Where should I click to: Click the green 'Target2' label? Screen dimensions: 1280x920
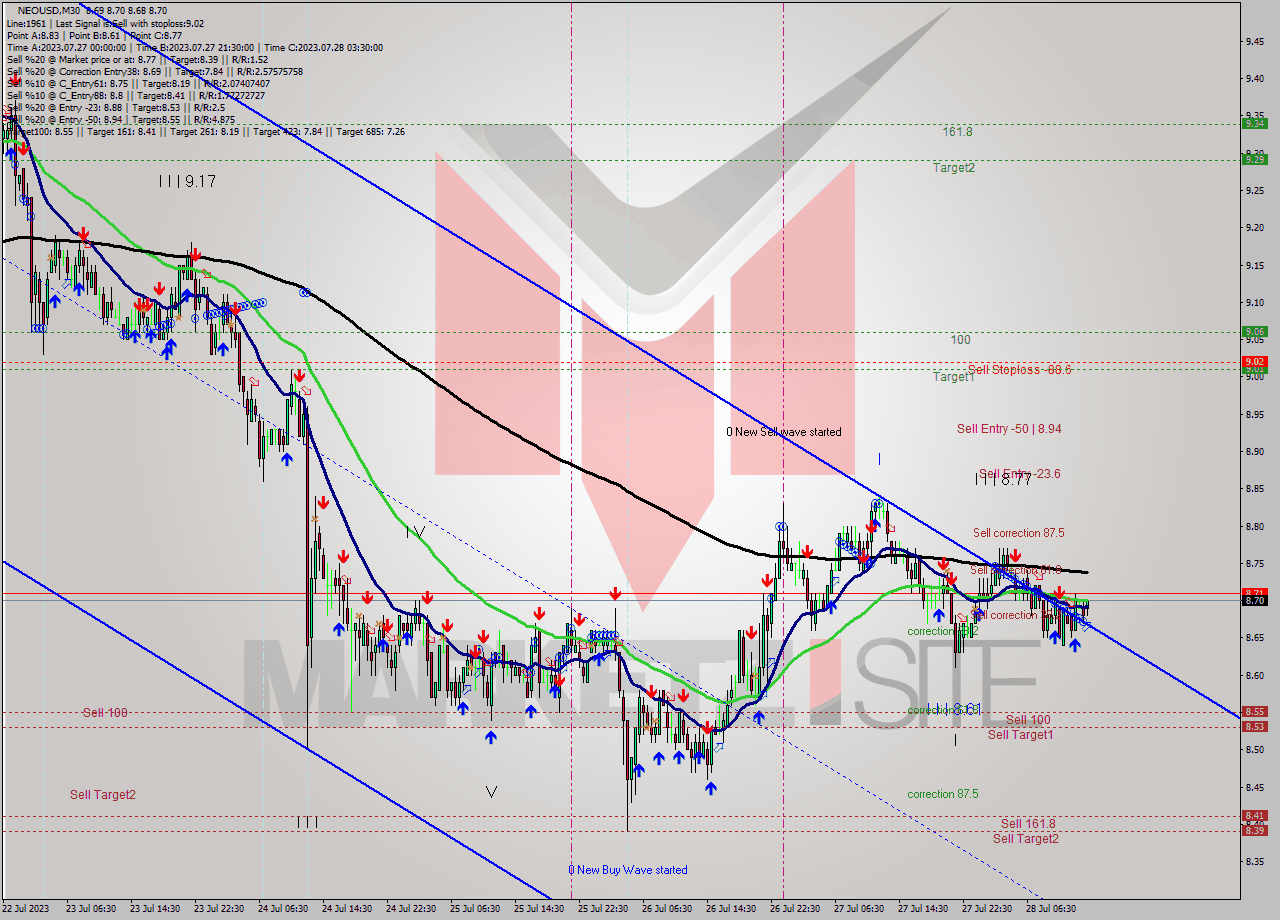click(x=954, y=168)
